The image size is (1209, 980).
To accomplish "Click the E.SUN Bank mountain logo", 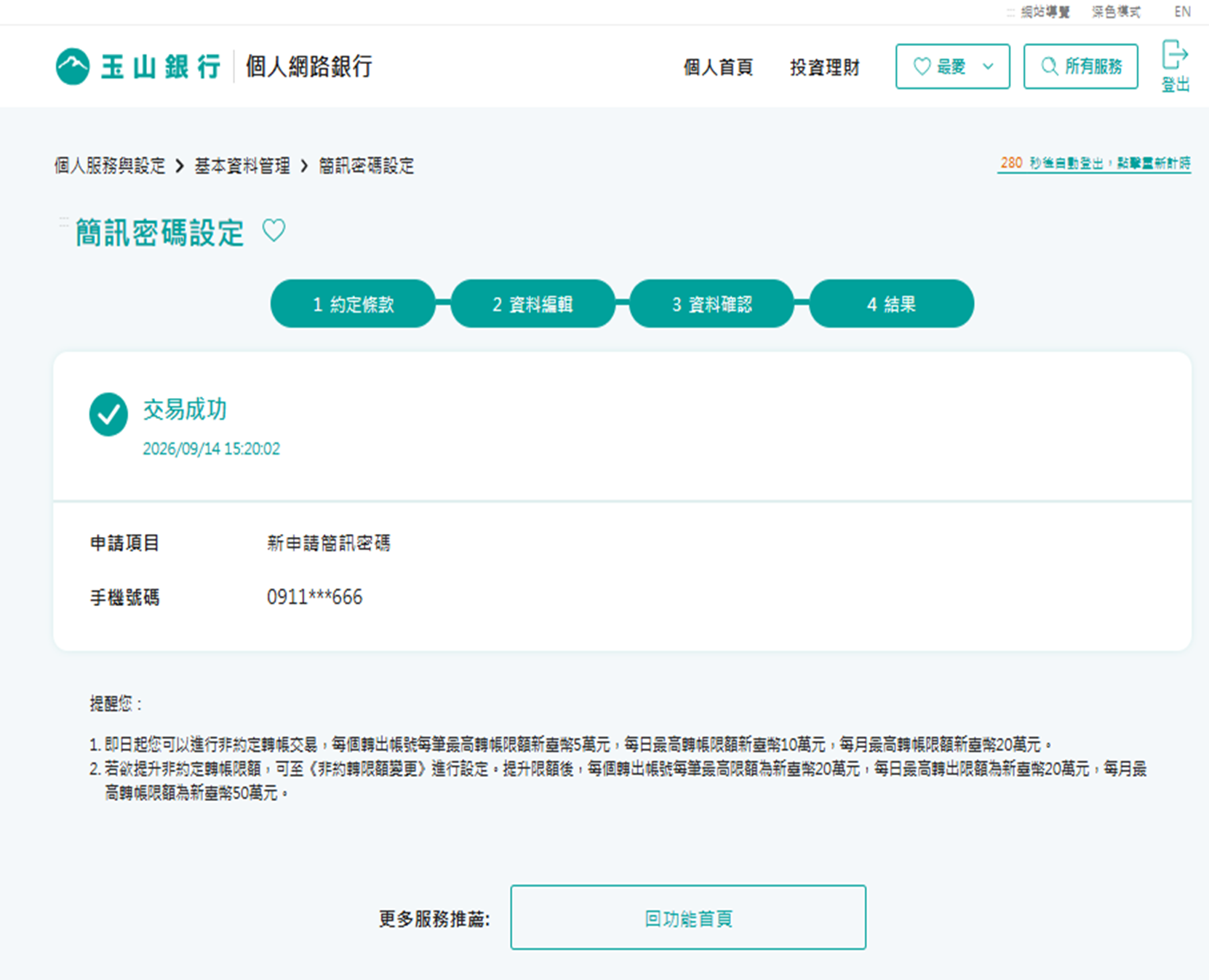I will coord(73,67).
